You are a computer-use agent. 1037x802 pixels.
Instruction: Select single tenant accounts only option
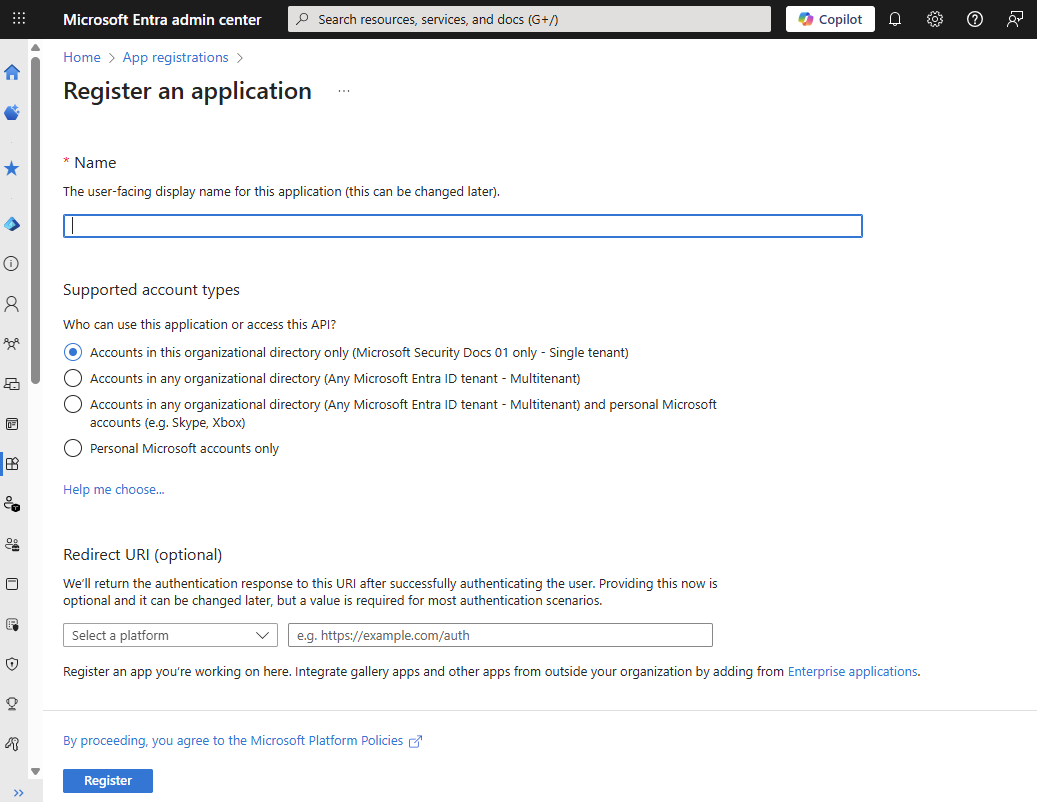coord(72,352)
